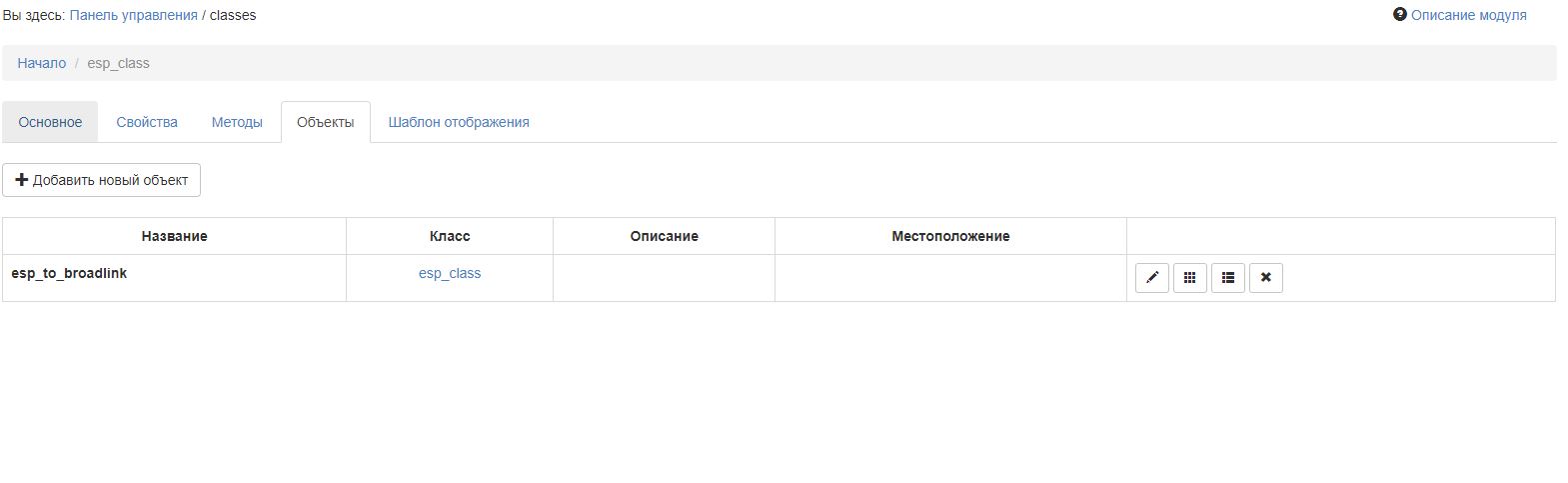Click the esp_to_broadlink object name

pyautogui.click(x=69, y=273)
